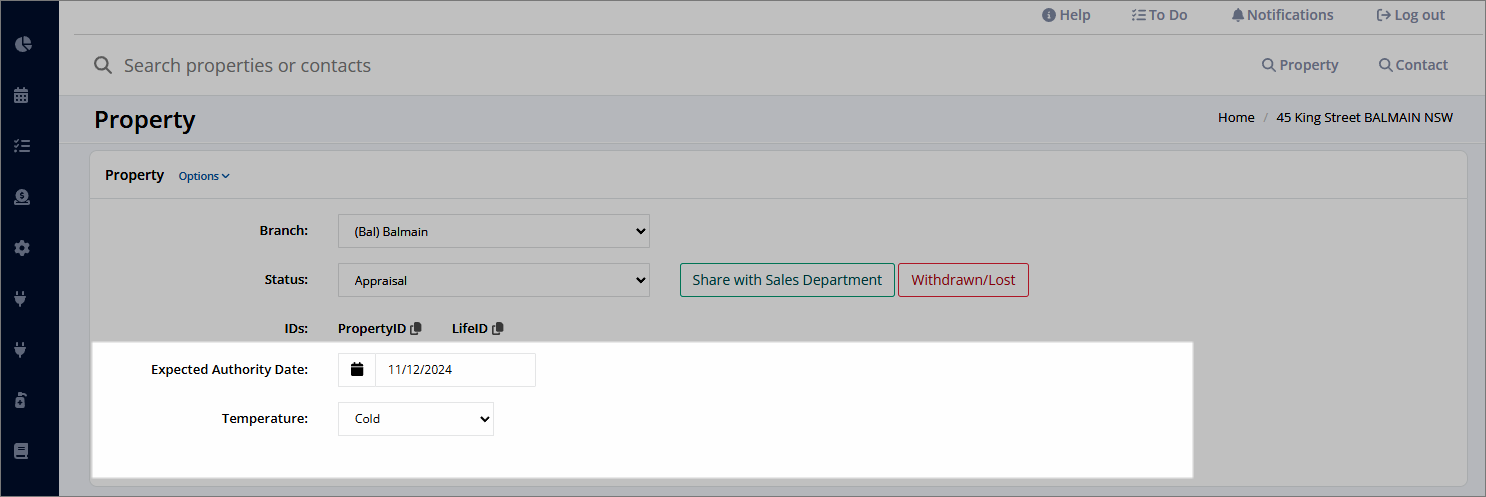Image resolution: width=1486 pixels, height=497 pixels.
Task: View Notifications
Action: point(1282,15)
